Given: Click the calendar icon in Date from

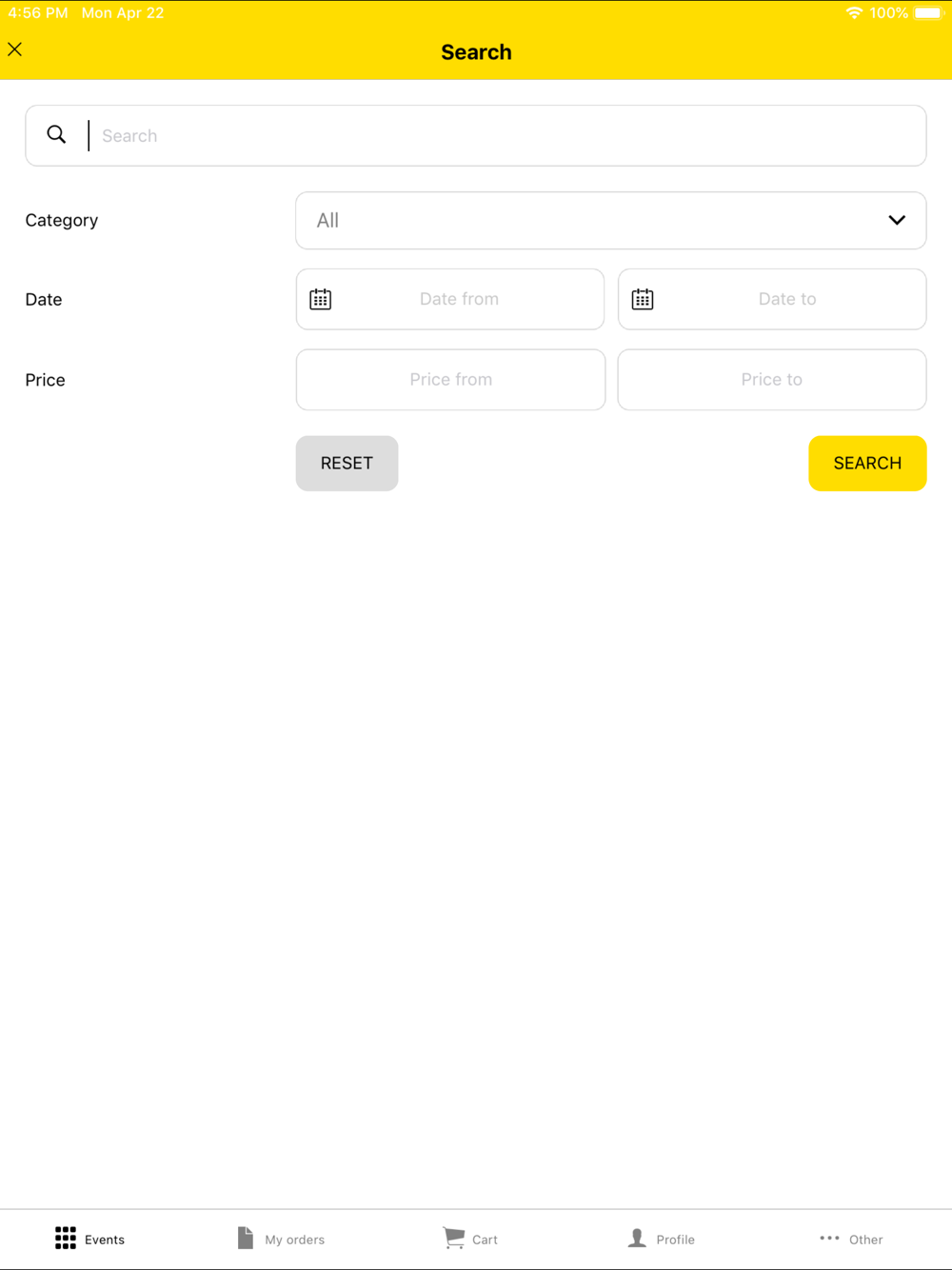Looking at the screenshot, I should 321,299.
